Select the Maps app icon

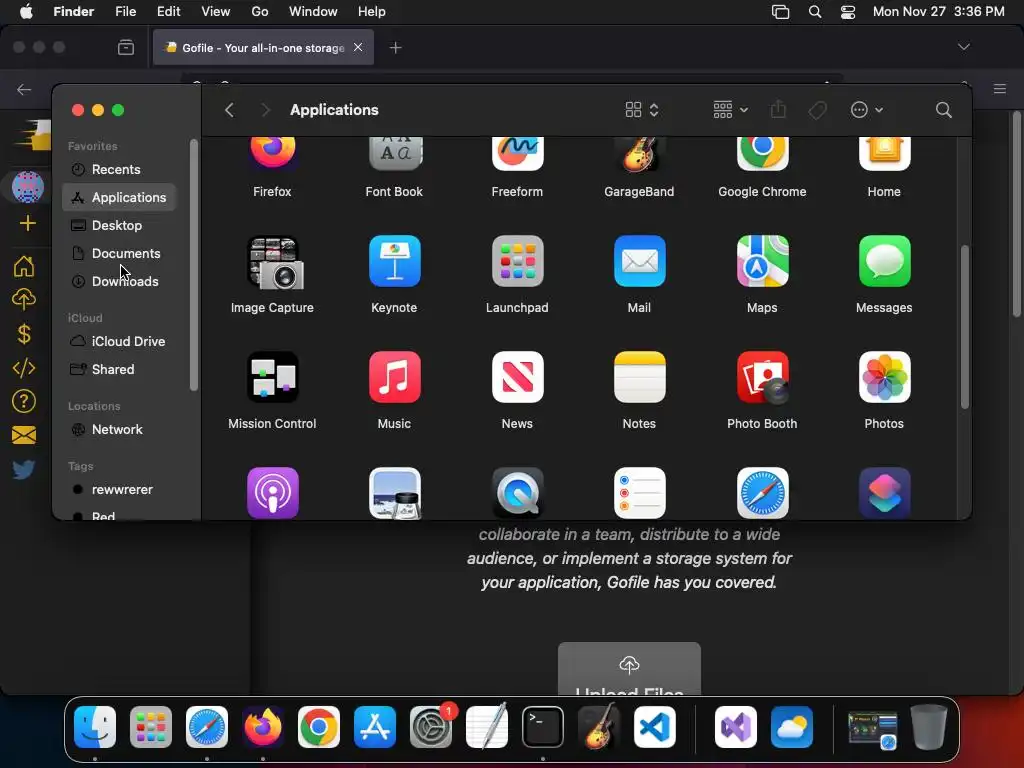762,261
